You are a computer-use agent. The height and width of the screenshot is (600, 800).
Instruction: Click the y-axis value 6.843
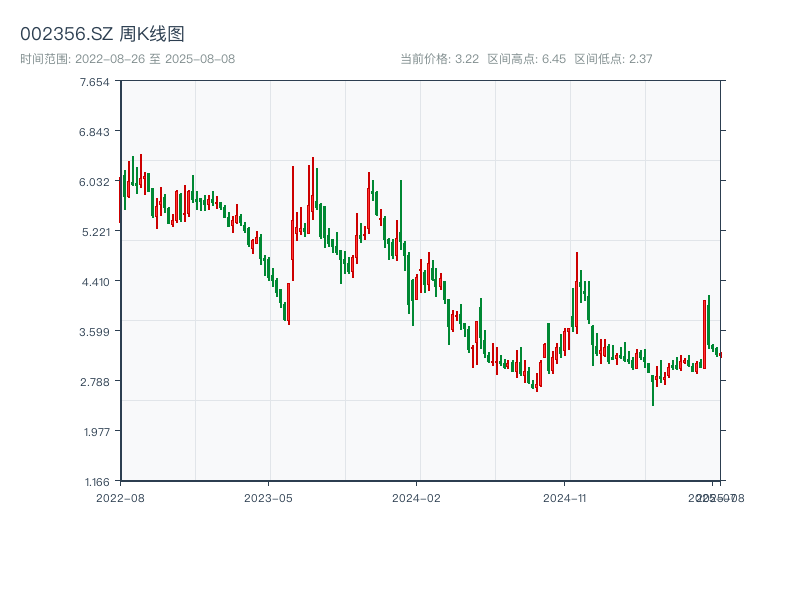(94, 132)
